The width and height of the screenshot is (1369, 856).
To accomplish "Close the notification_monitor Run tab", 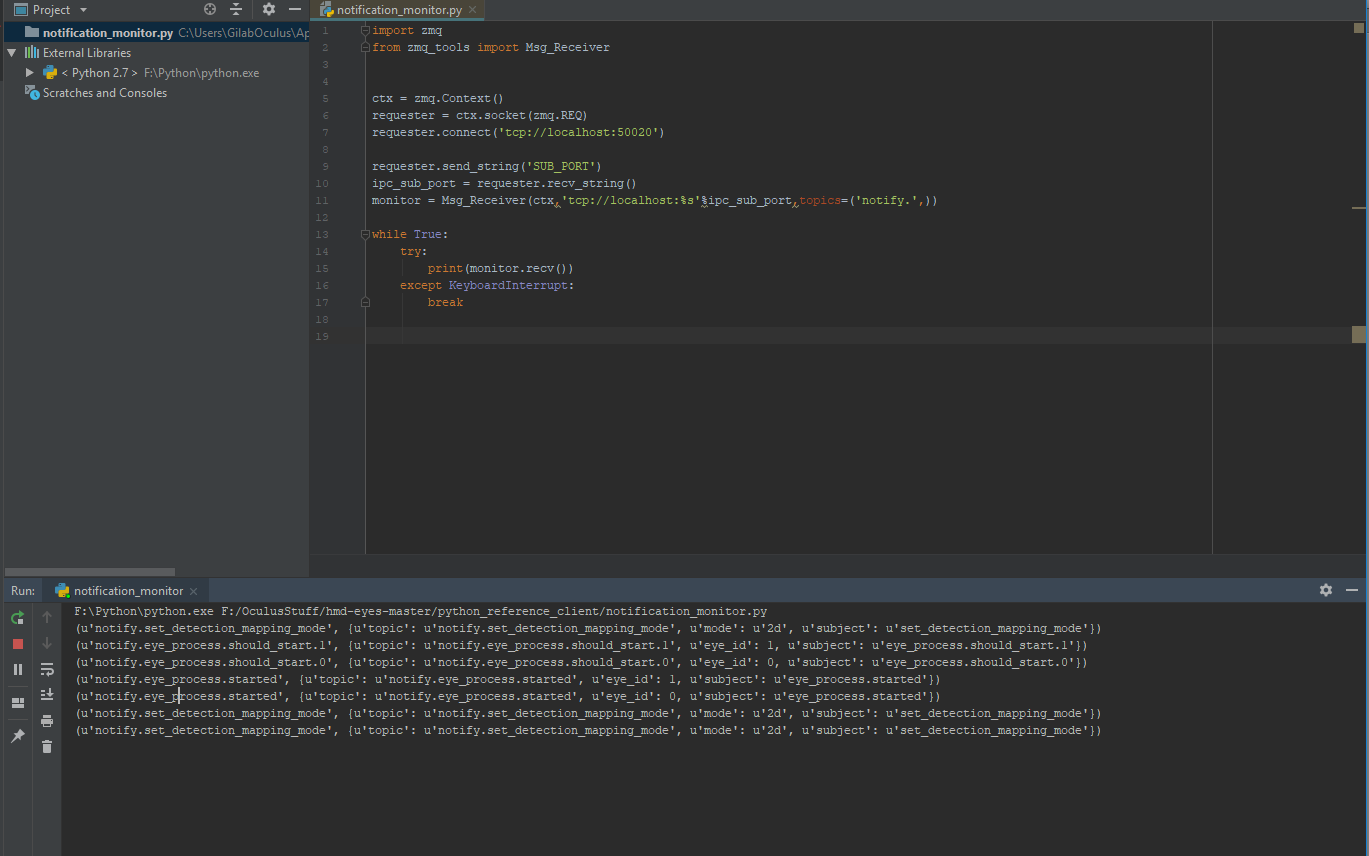I will pyautogui.click(x=194, y=591).
